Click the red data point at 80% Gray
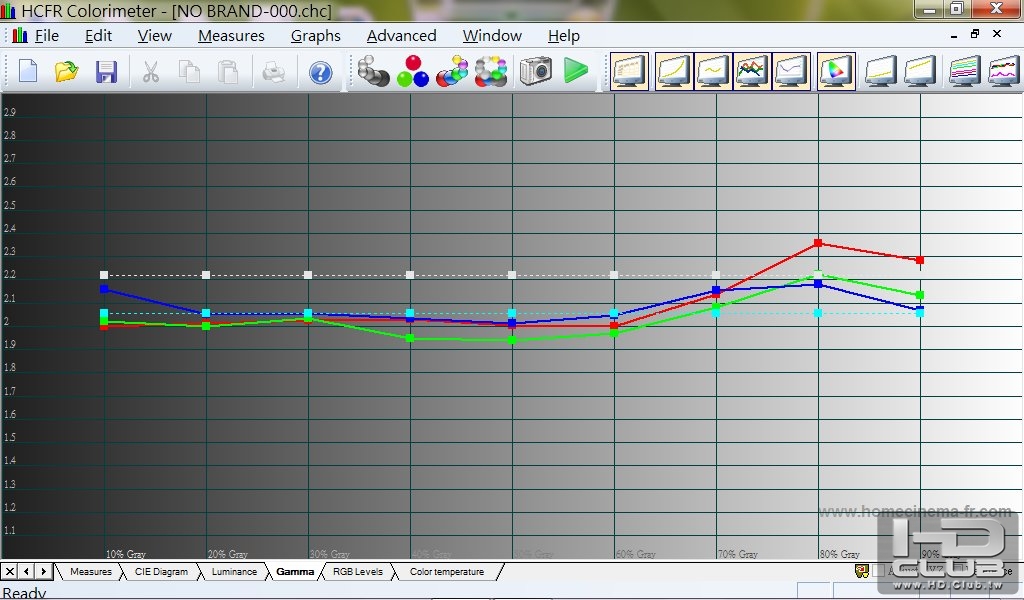 pos(818,243)
